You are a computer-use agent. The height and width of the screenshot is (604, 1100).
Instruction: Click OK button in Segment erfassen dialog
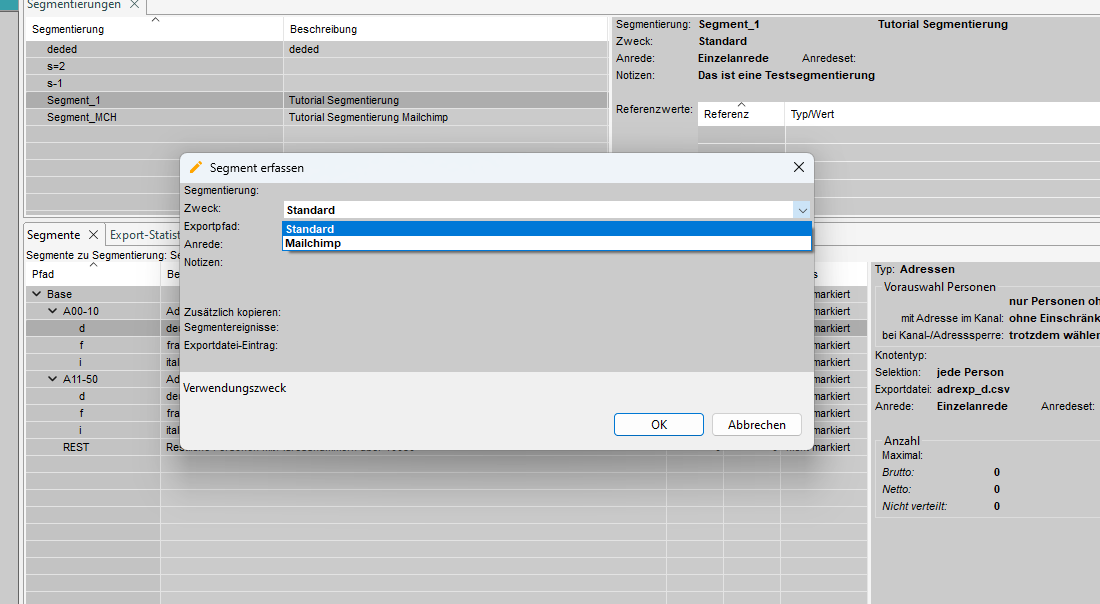pyautogui.click(x=658, y=425)
